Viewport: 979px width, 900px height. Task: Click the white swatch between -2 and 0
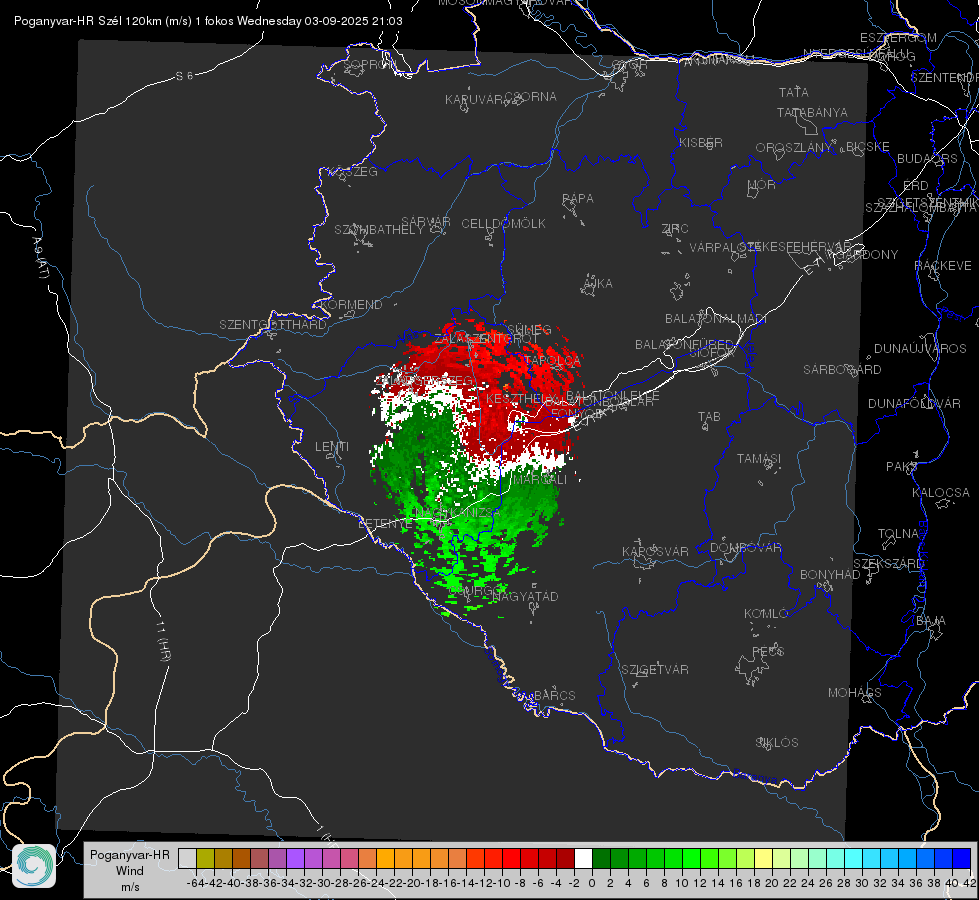click(x=583, y=858)
